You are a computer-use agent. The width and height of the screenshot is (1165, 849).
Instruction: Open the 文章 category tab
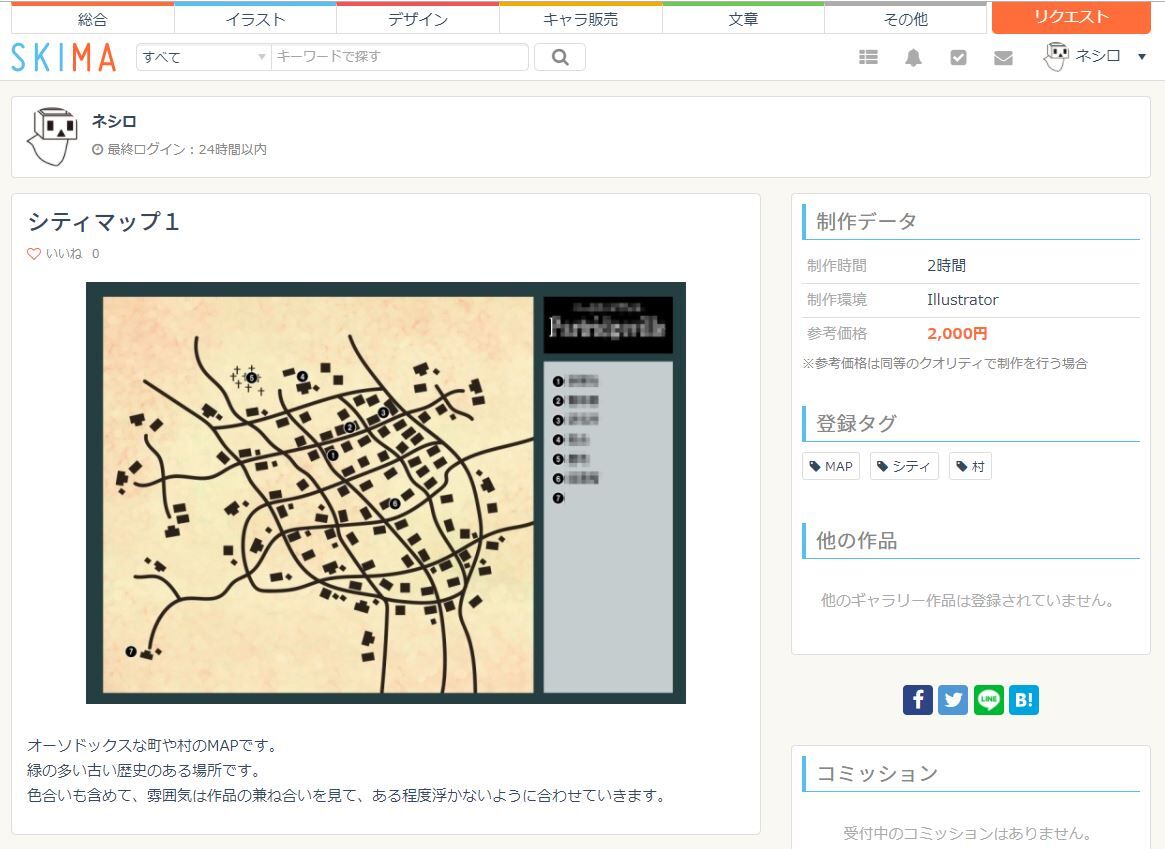pos(742,17)
